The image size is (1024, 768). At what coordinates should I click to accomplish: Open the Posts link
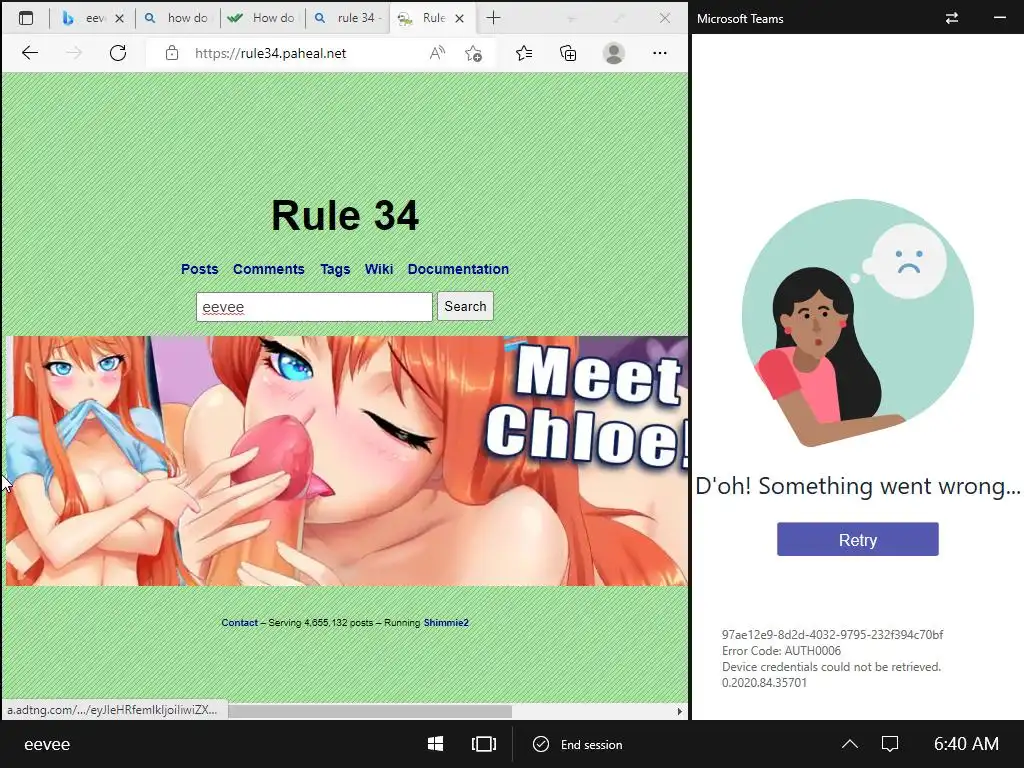point(199,269)
